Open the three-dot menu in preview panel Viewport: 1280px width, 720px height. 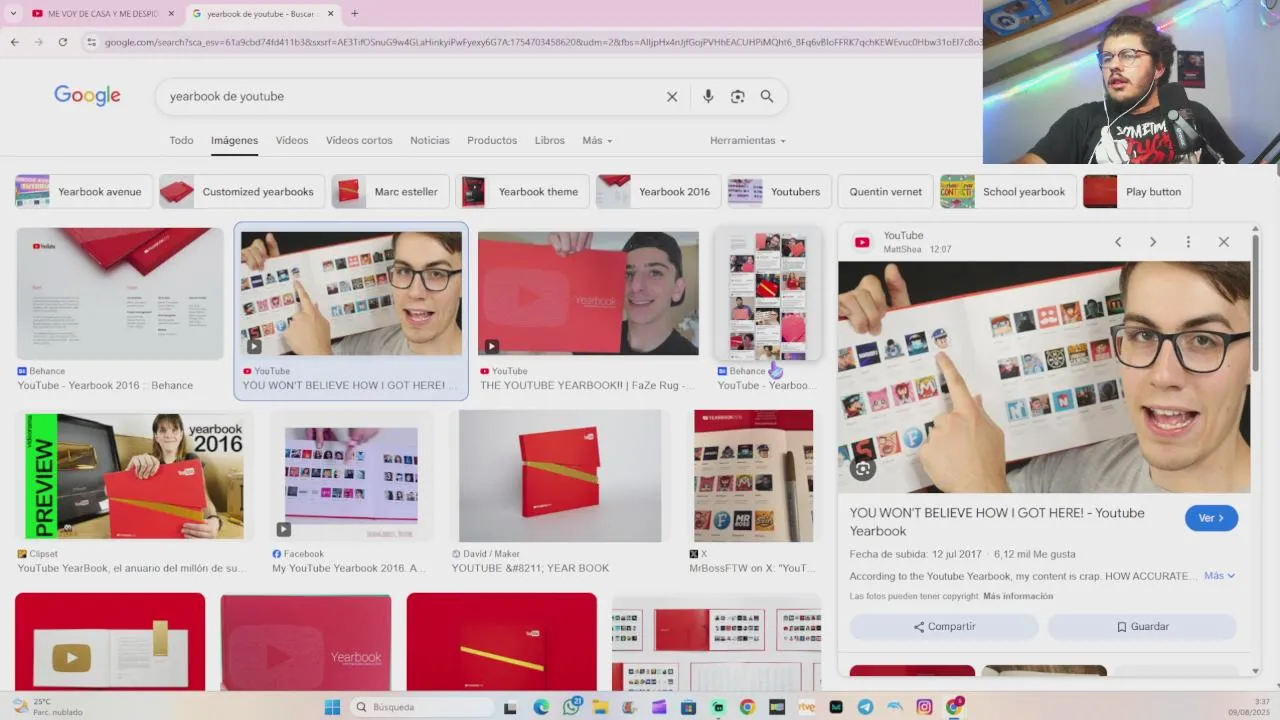(1188, 242)
